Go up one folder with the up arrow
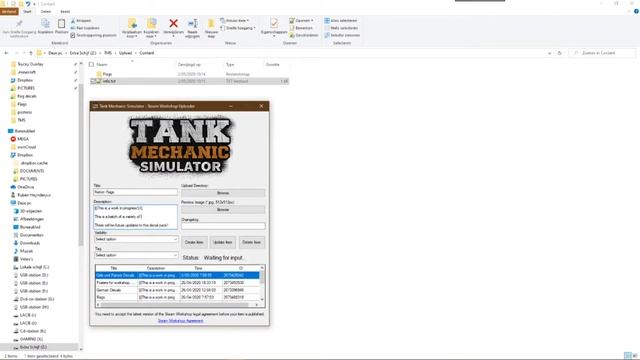Screen dimensions: 640x360 (31, 53)
